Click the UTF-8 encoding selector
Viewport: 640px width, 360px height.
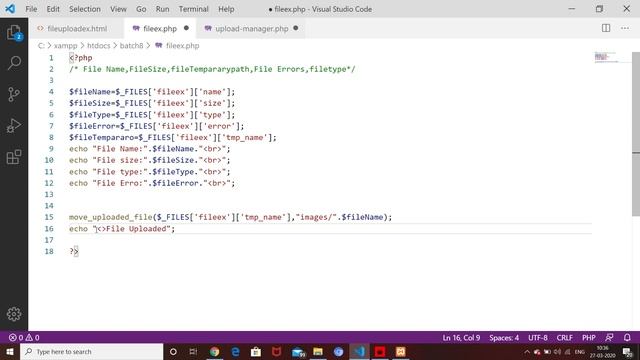(x=538, y=338)
